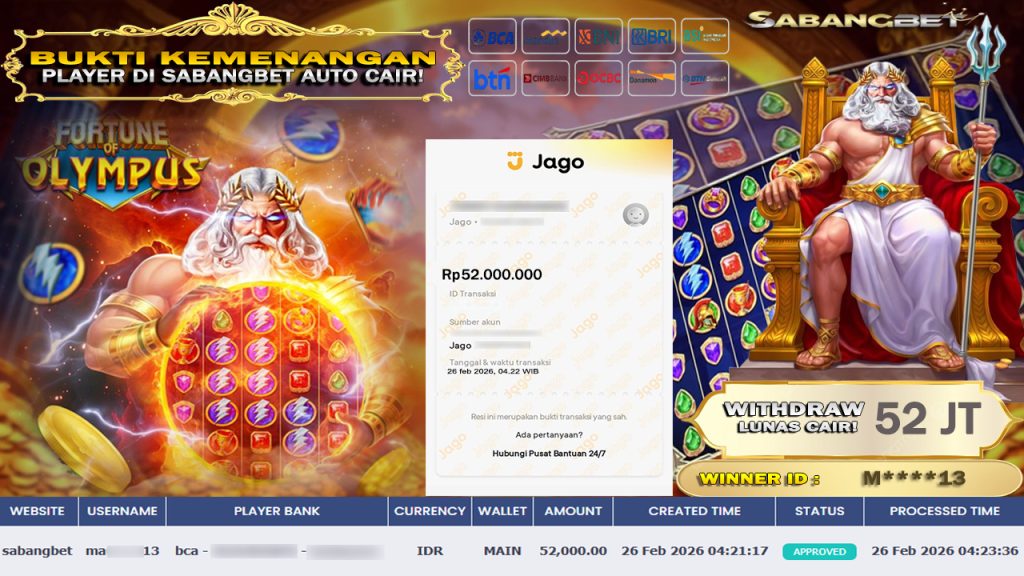
Task: Click the BCA bank logo
Action: (x=492, y=36)
